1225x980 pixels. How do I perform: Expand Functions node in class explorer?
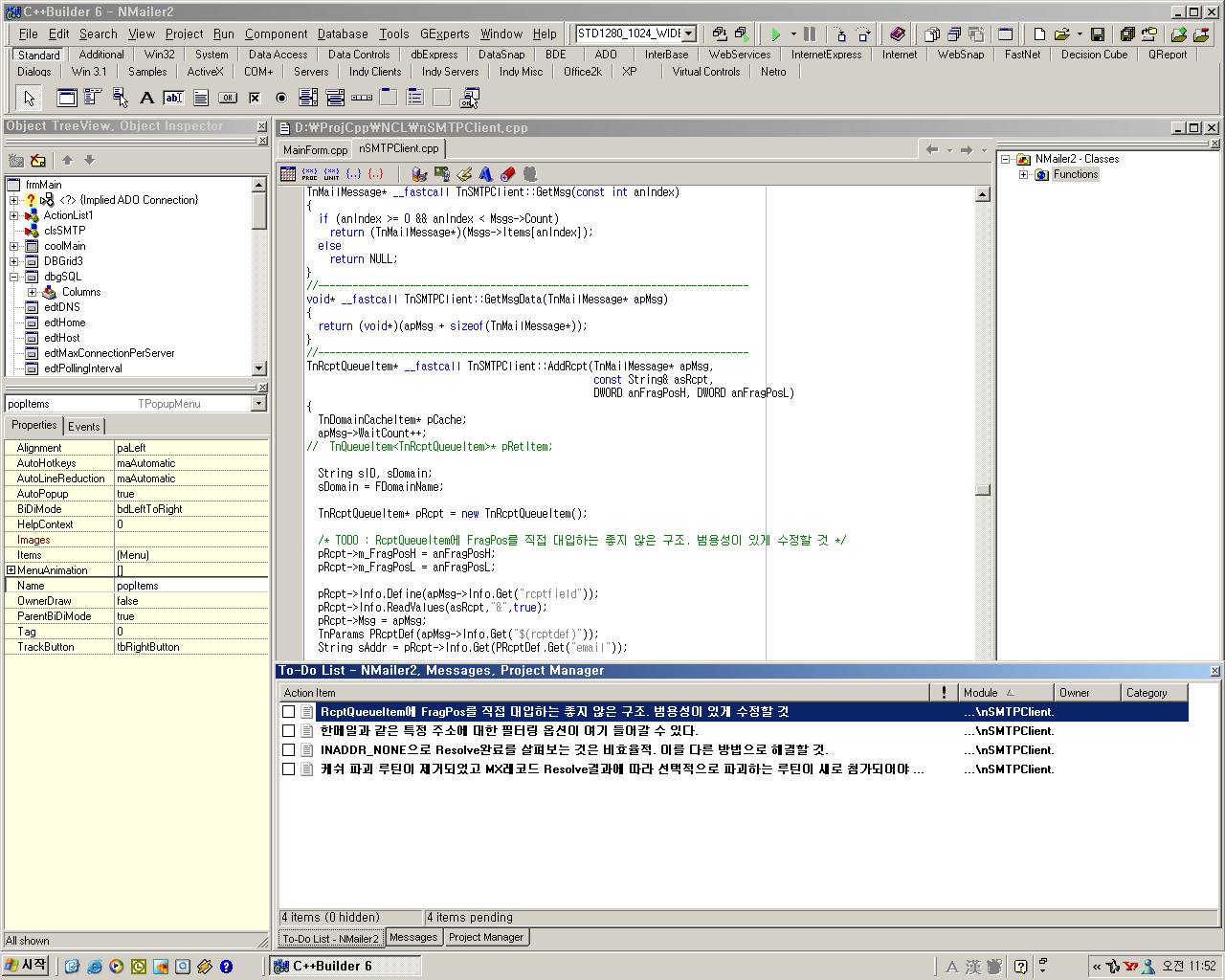pos(1023,174)
